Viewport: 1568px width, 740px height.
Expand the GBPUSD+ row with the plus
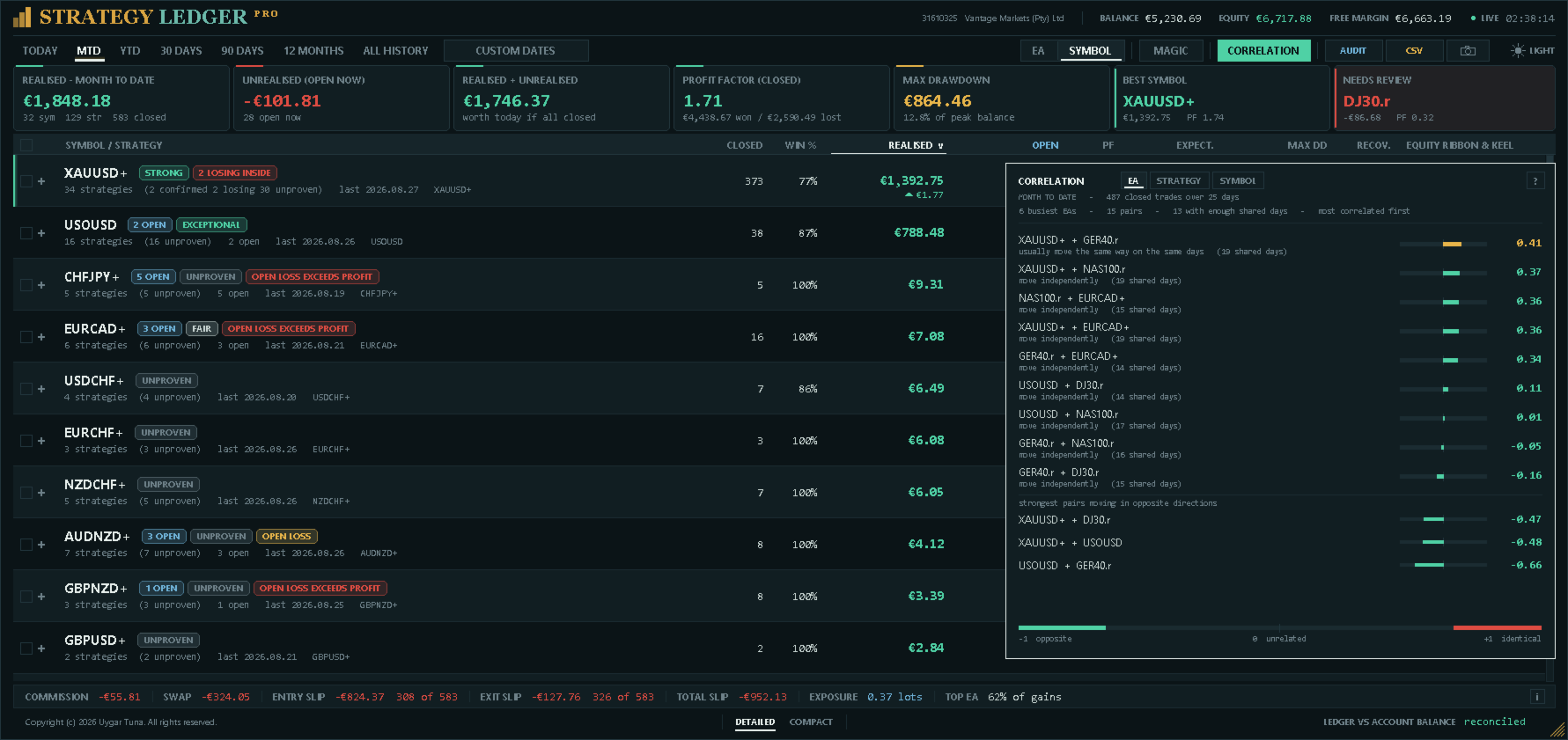click(41, 648)
